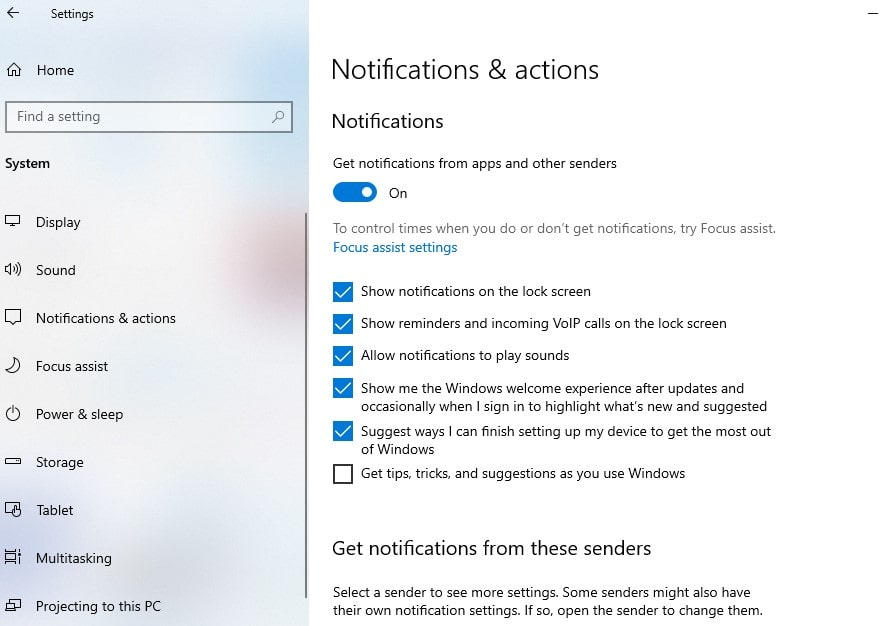Go back with the arrow icon
889x626 pixels.
click(x=13, y=13)
